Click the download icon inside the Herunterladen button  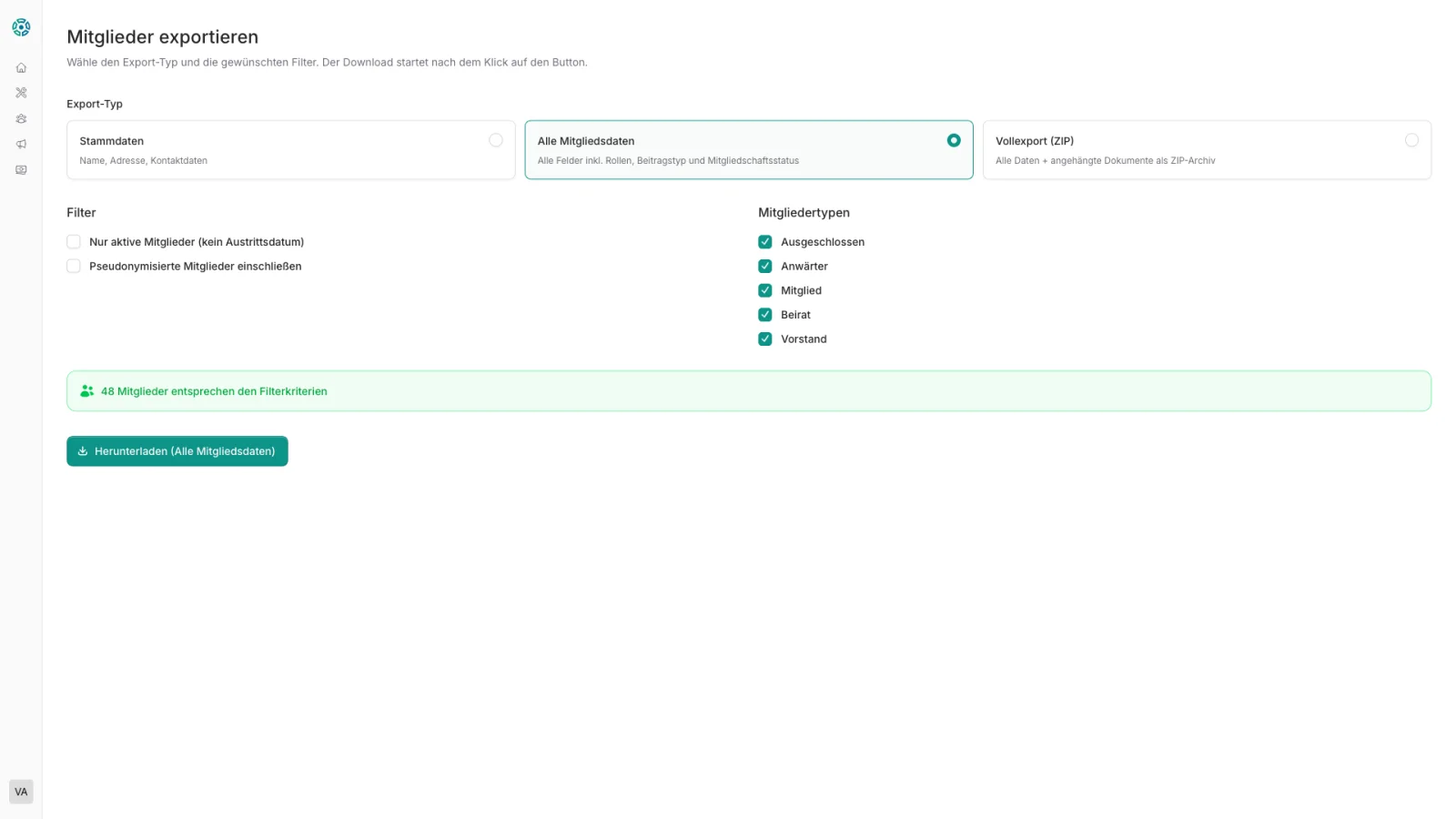pyautogui.click(x=83, y=450)
